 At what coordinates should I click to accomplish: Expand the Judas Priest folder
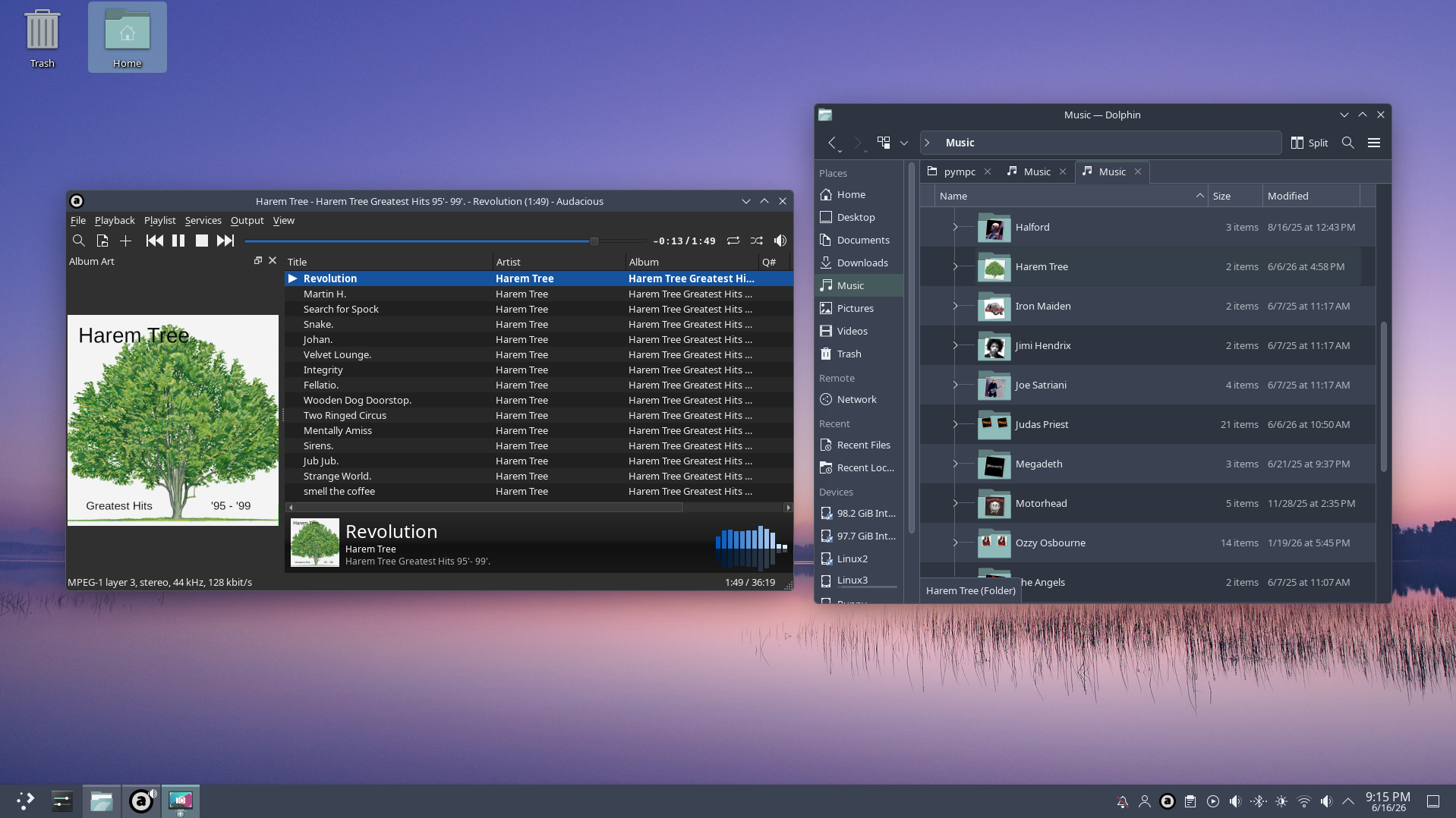(x=955, y=424)
